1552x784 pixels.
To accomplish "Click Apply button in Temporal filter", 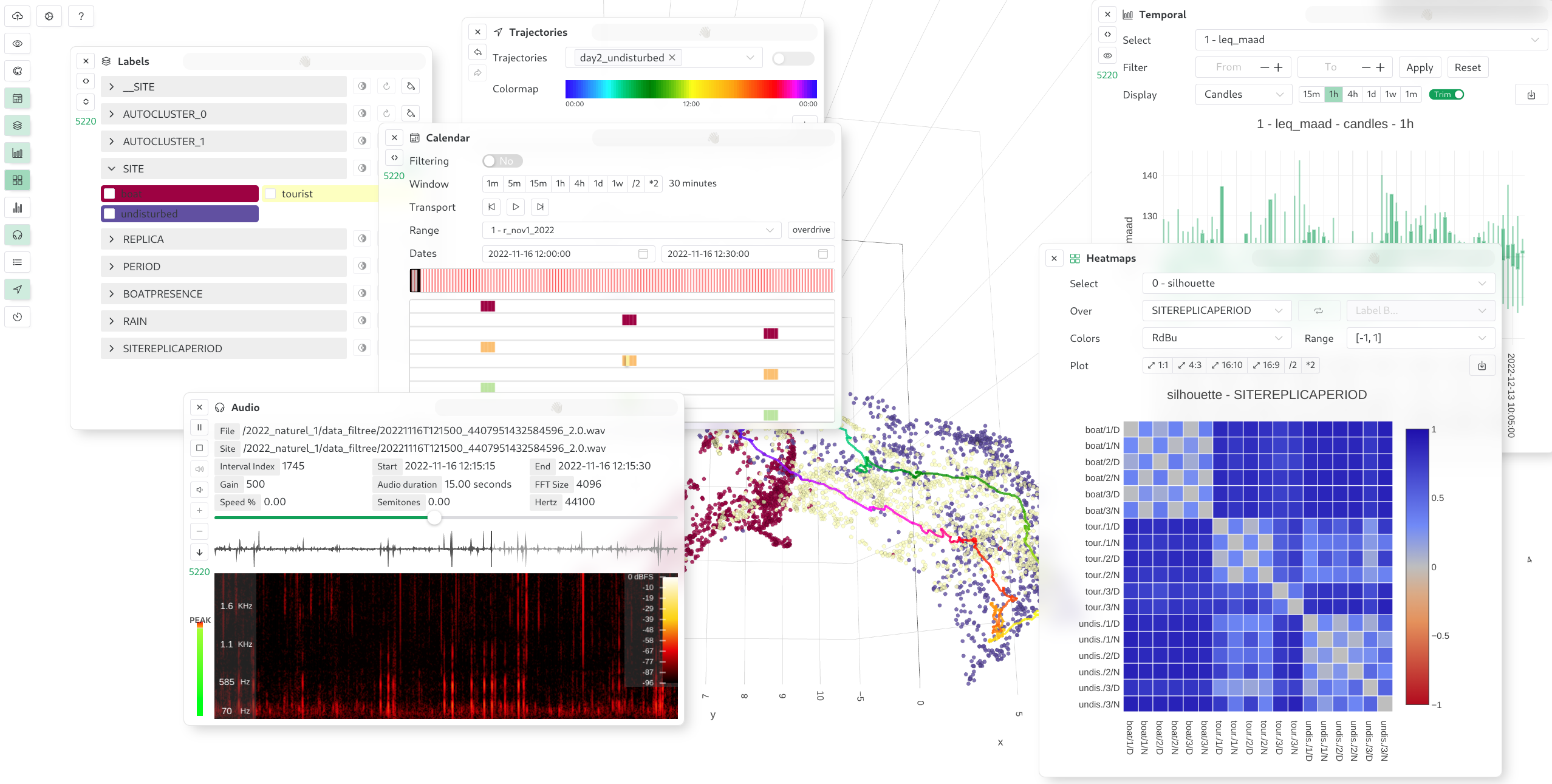I will click(1420, 67).
